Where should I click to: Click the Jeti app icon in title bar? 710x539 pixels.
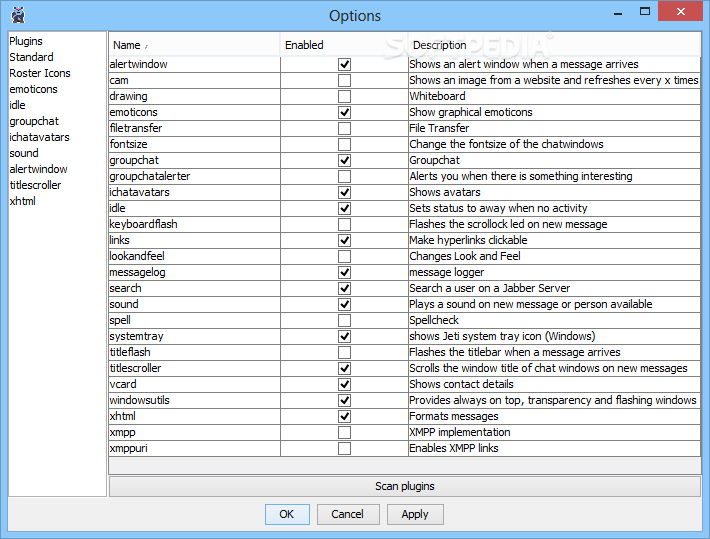pos(18,15)
